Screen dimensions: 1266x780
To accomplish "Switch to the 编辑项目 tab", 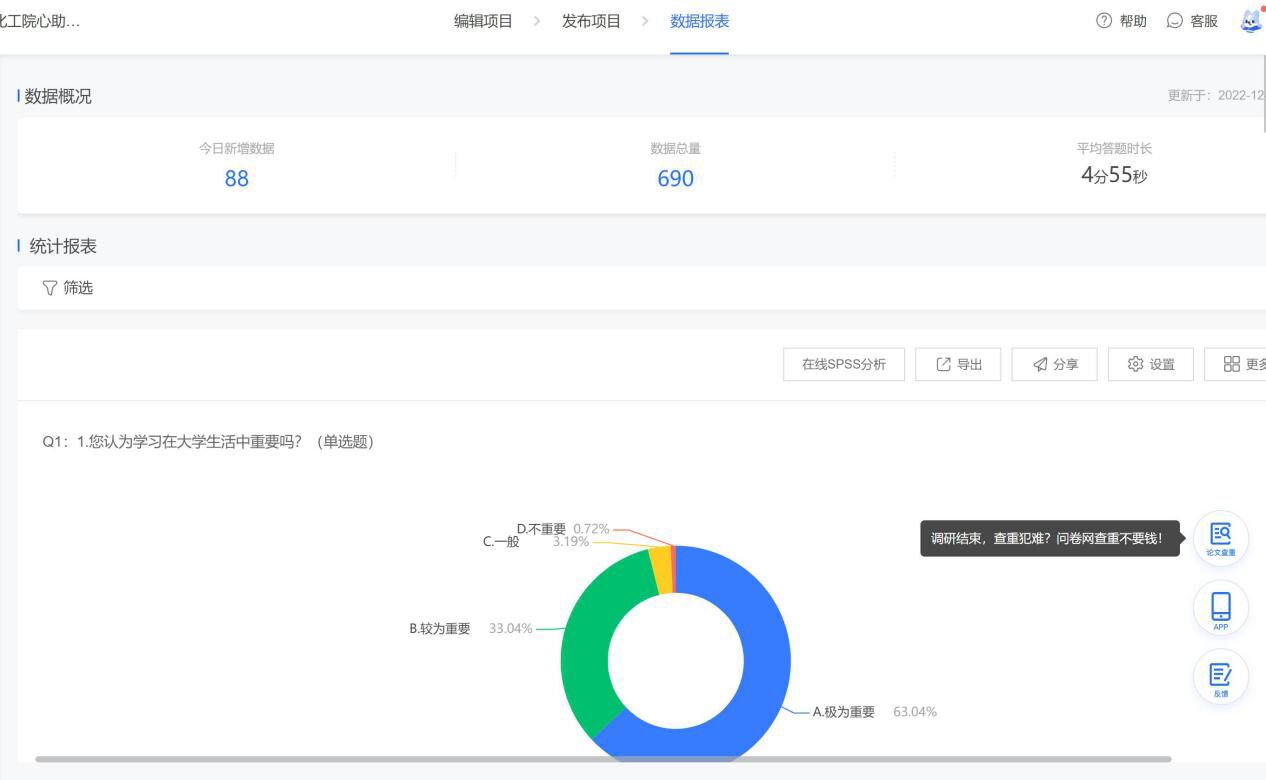I will point(483,21).
